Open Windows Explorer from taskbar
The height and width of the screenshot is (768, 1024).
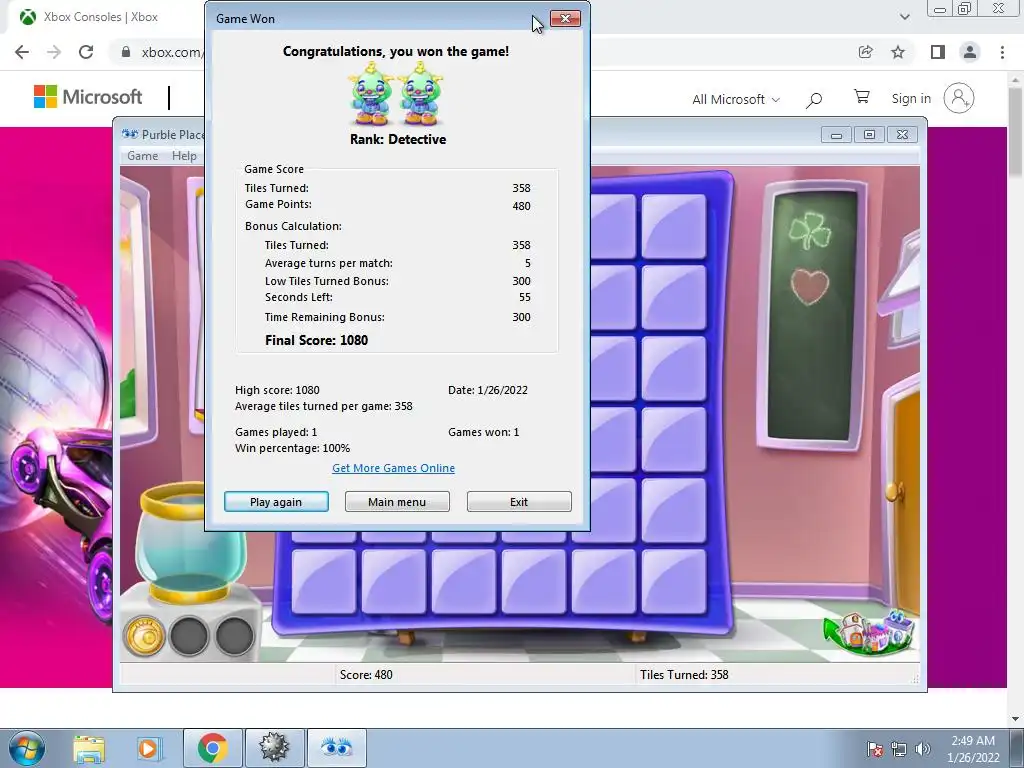[89, 748]
